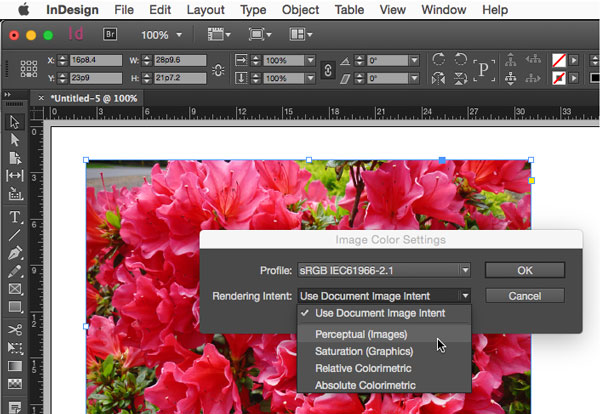The image size is (600, 414).
Task: Click the Rendering Intent dropdown arrow
Action: [465, 296]
